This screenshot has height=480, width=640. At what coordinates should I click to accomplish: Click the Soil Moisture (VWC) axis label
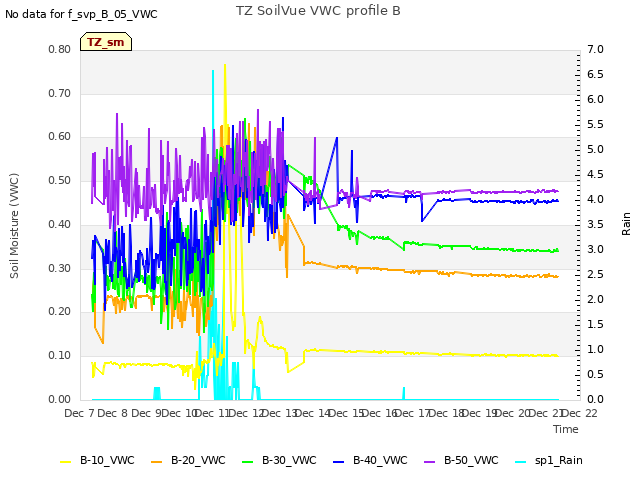14,226
